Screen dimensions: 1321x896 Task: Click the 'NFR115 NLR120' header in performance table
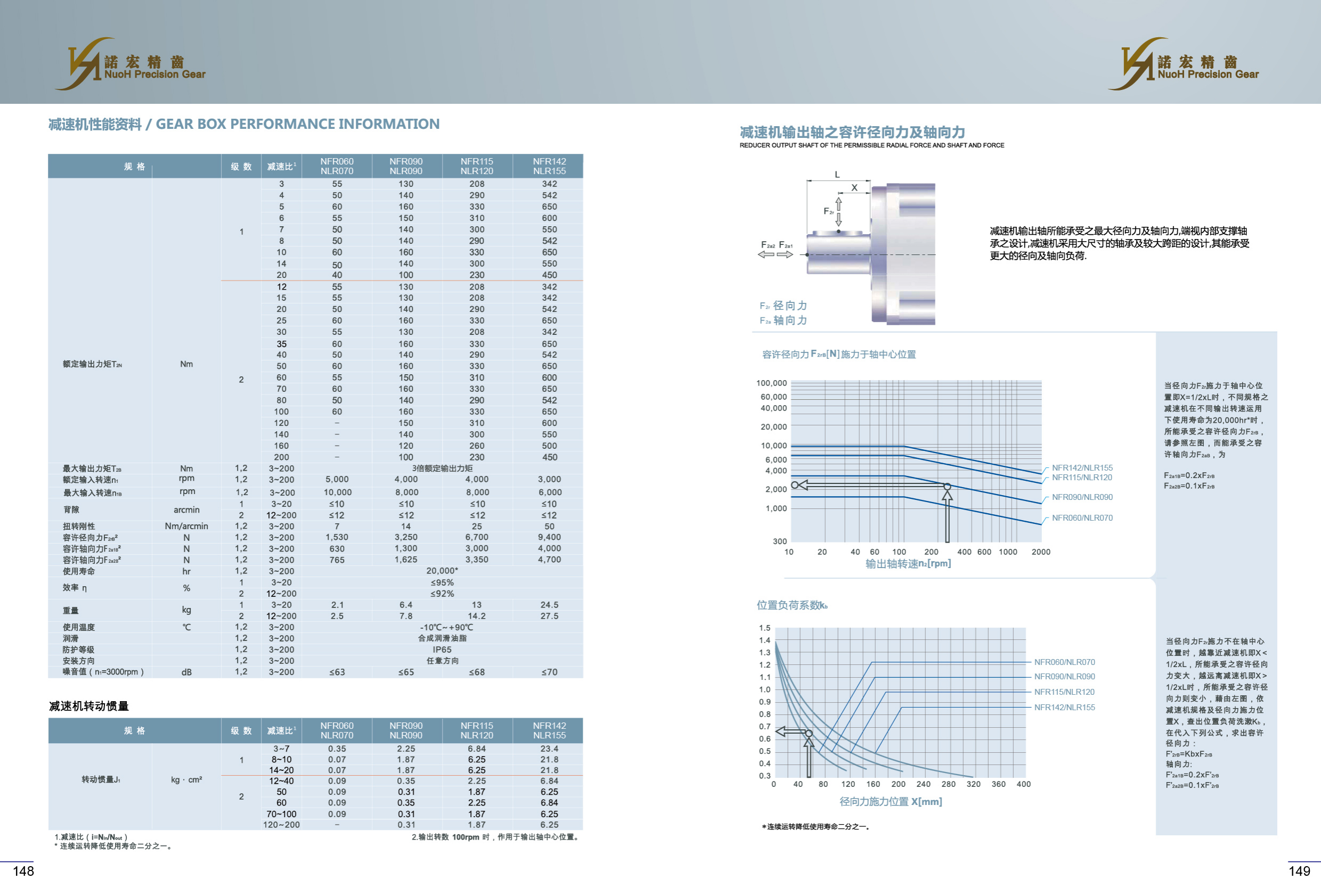[x=477, y=167]
